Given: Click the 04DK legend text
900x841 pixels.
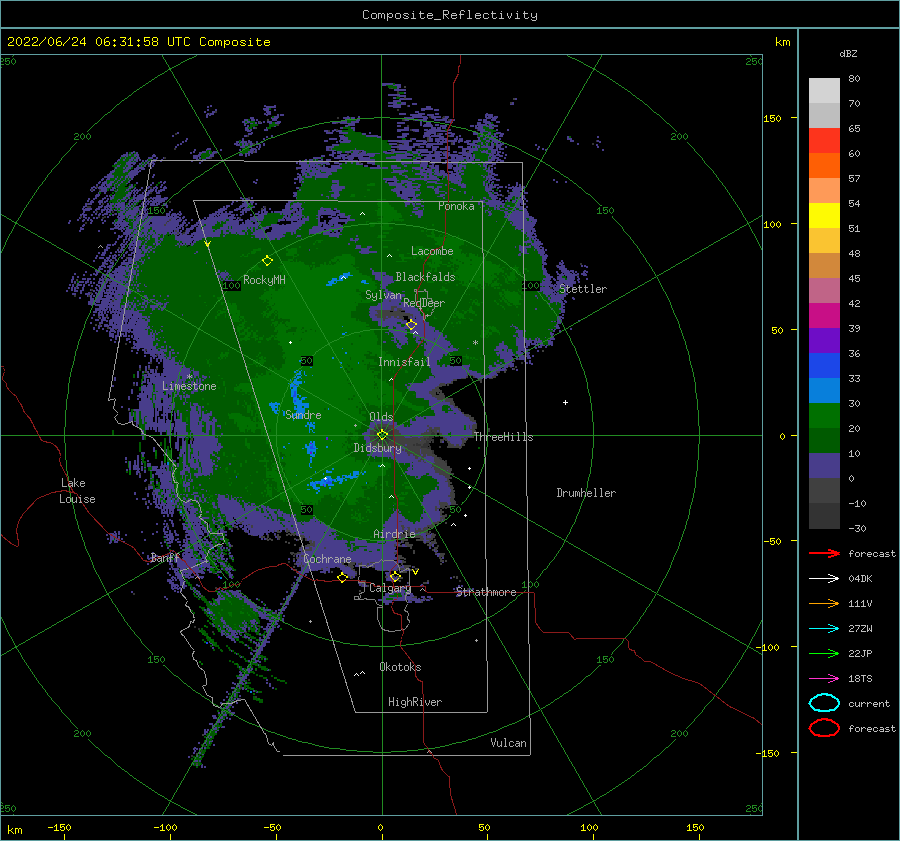Looking at the screenshot, I should coord(860,578).
